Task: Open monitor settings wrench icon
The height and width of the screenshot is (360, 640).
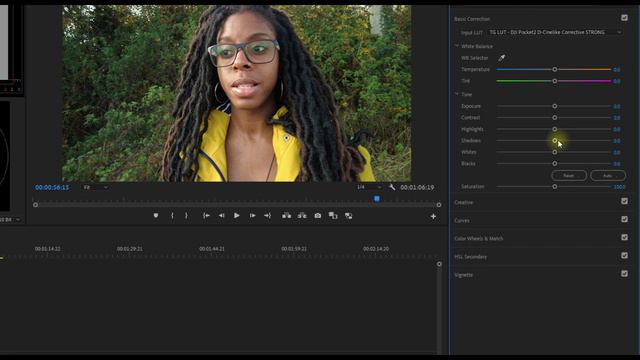Action: tap(392, 187)
